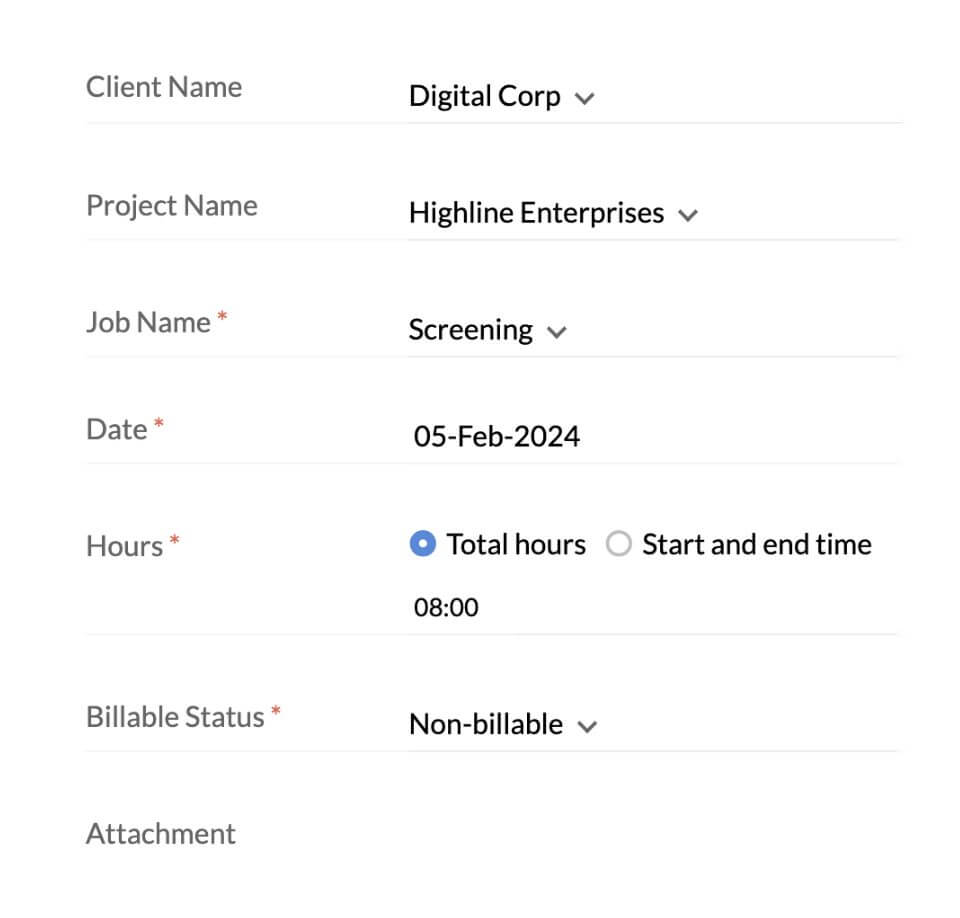Screen dimensions: 960x918
Task: Click the Attachment label
Action: click(161, 834)
